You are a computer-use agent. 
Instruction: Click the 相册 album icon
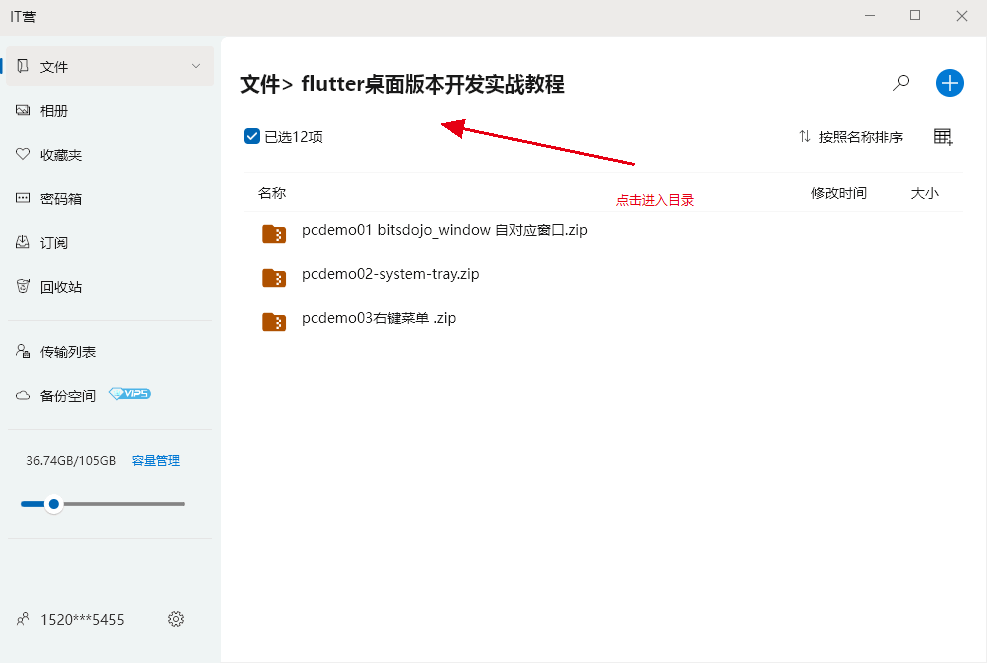23,110
